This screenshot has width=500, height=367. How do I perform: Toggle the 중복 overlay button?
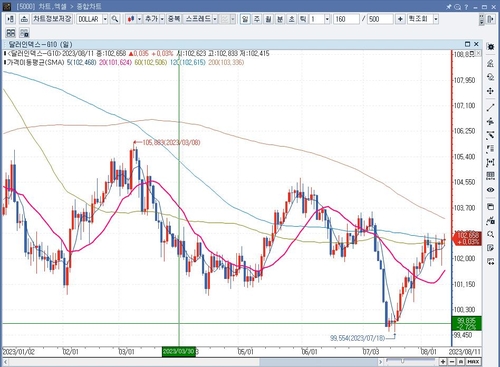coord(174,19)
